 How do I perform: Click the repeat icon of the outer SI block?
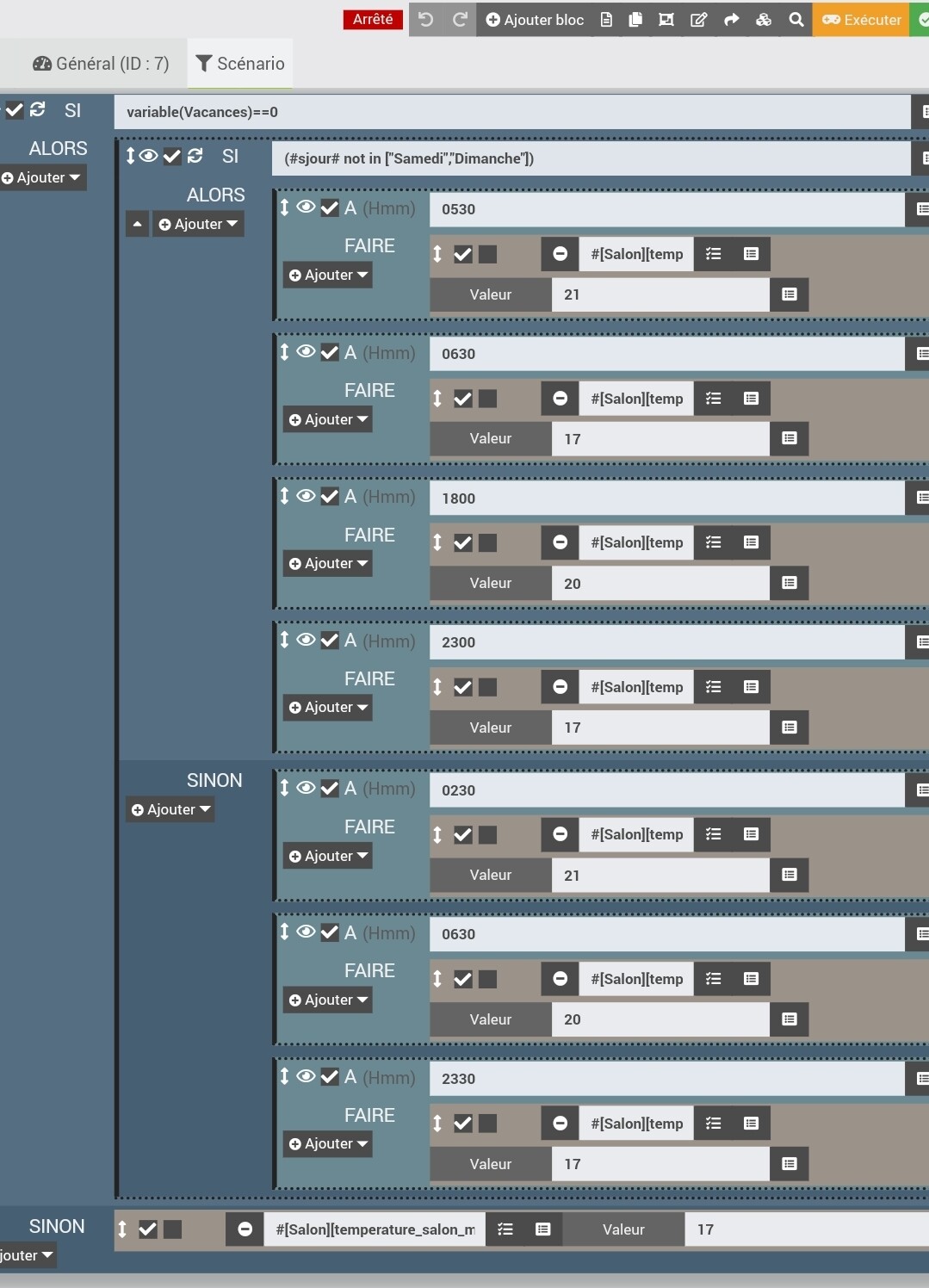(x=38, y=109)
